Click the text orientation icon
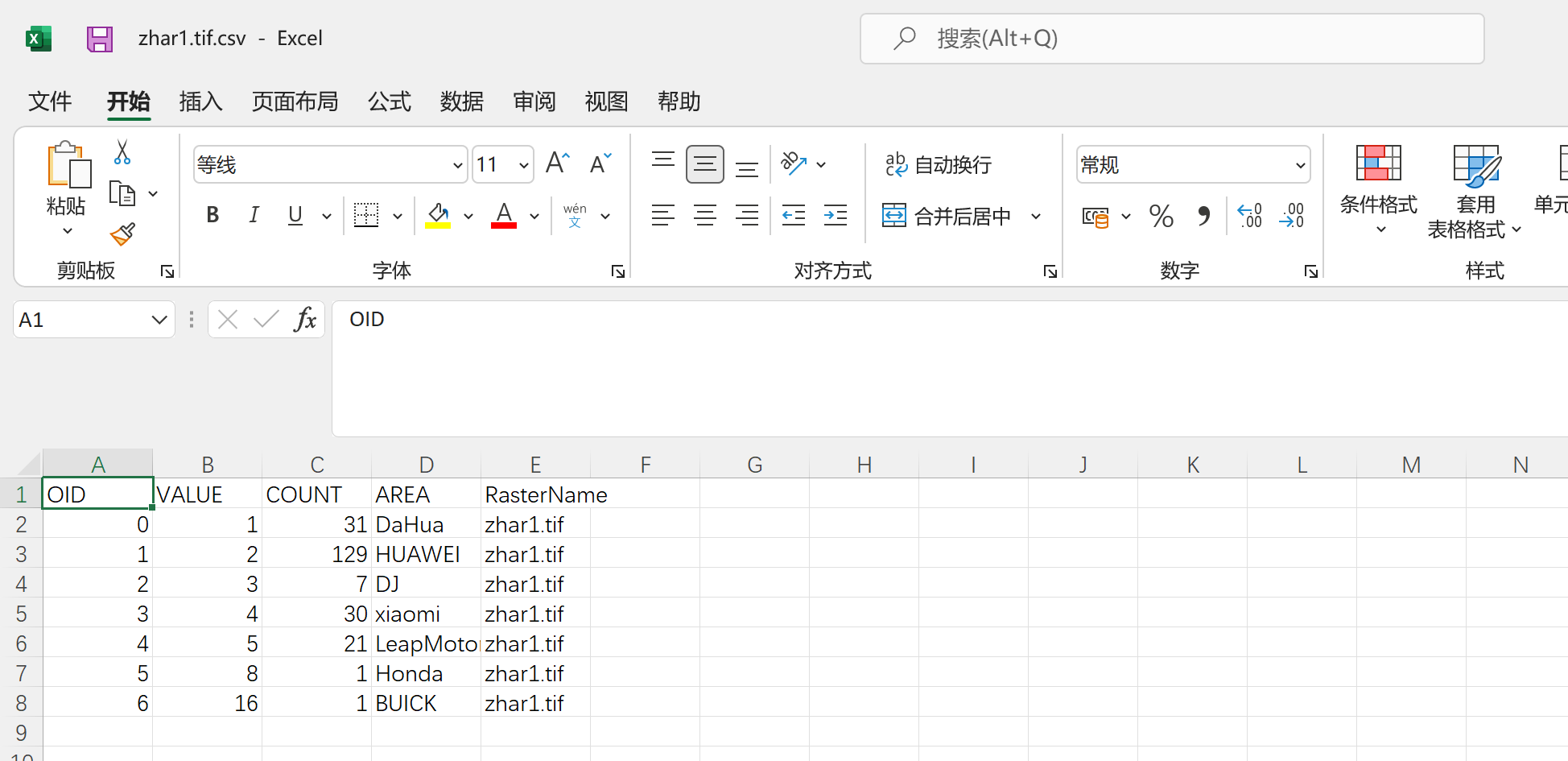The image size is (1568, 761). click(x=794, y=164)
